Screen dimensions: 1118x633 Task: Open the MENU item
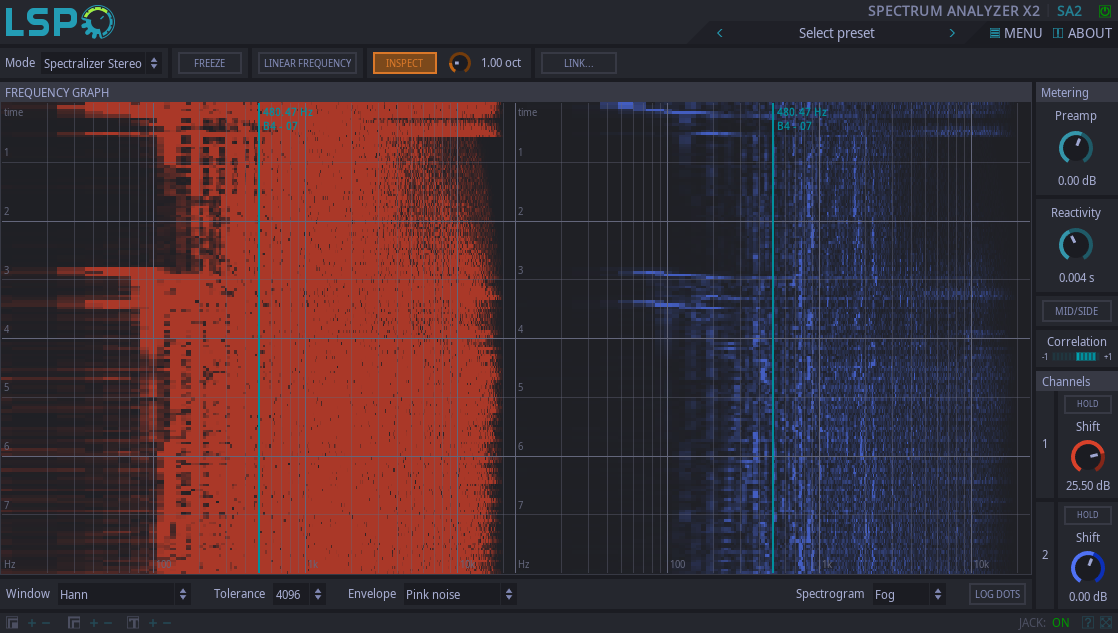click(x=1015, y=33)
